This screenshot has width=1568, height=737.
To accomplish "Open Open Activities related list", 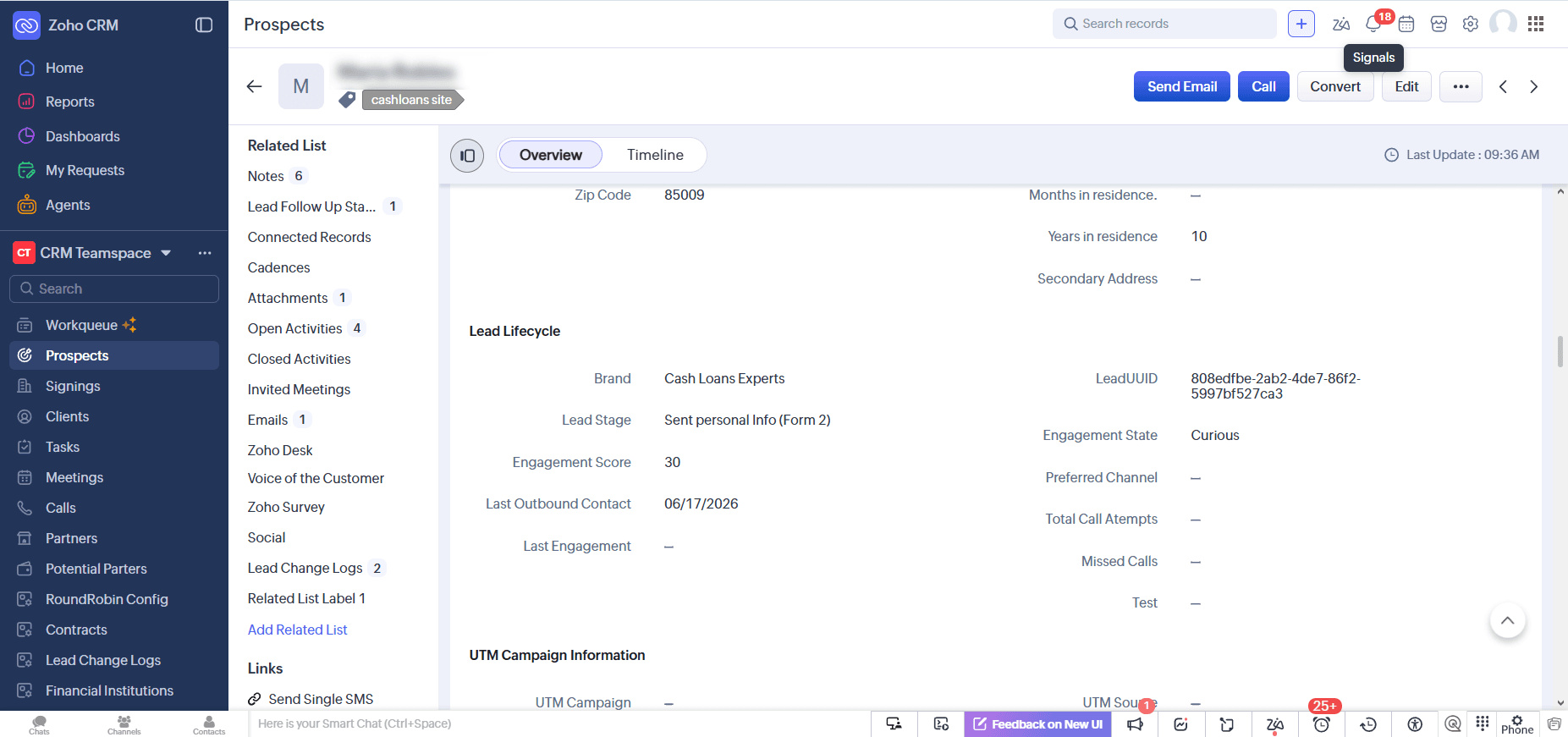I will tap(295, 328).
